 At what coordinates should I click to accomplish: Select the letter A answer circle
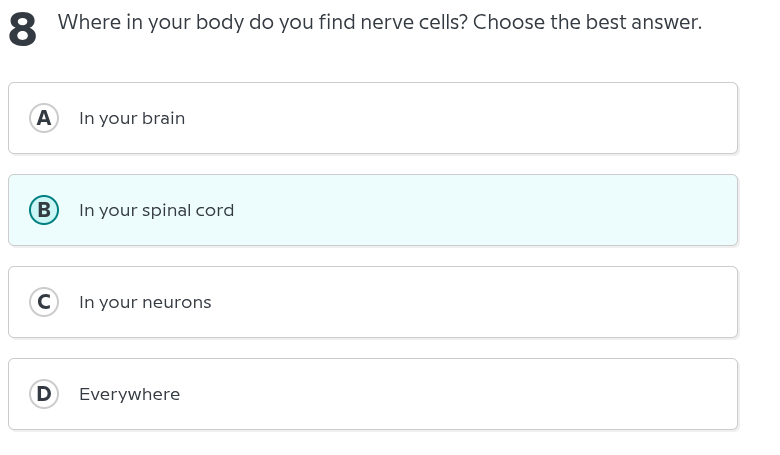pos(43,118)
